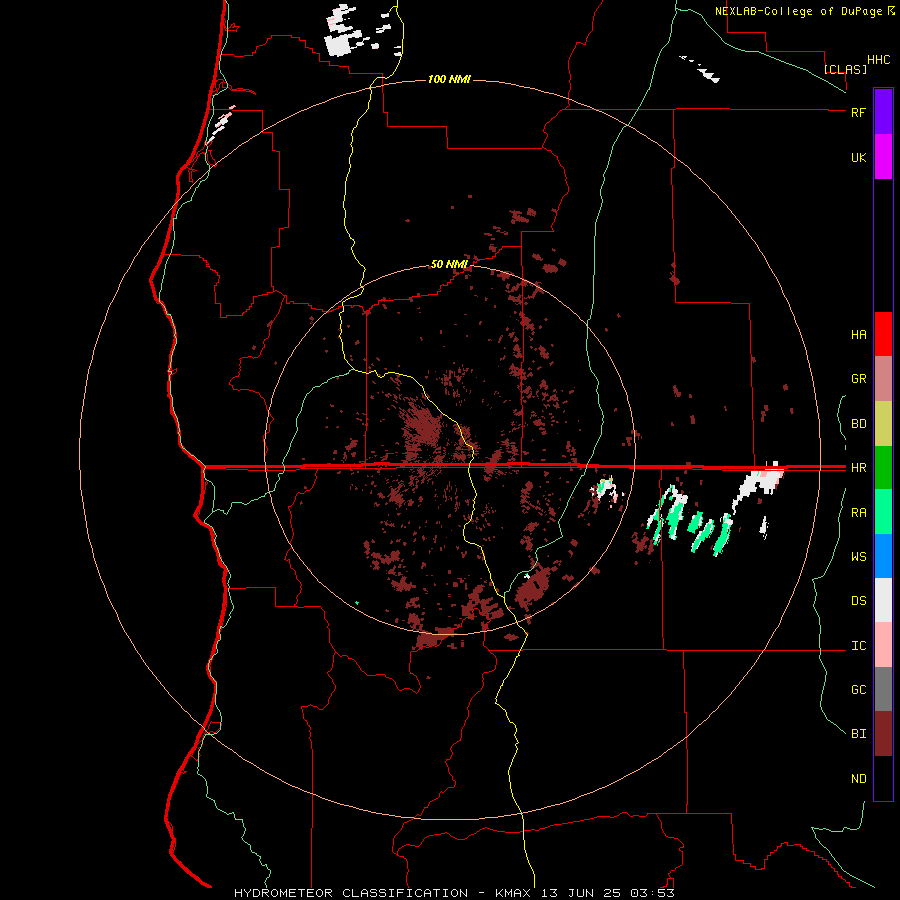
Task: Click the BD yellow legend swatch
Action: (883, 424)
